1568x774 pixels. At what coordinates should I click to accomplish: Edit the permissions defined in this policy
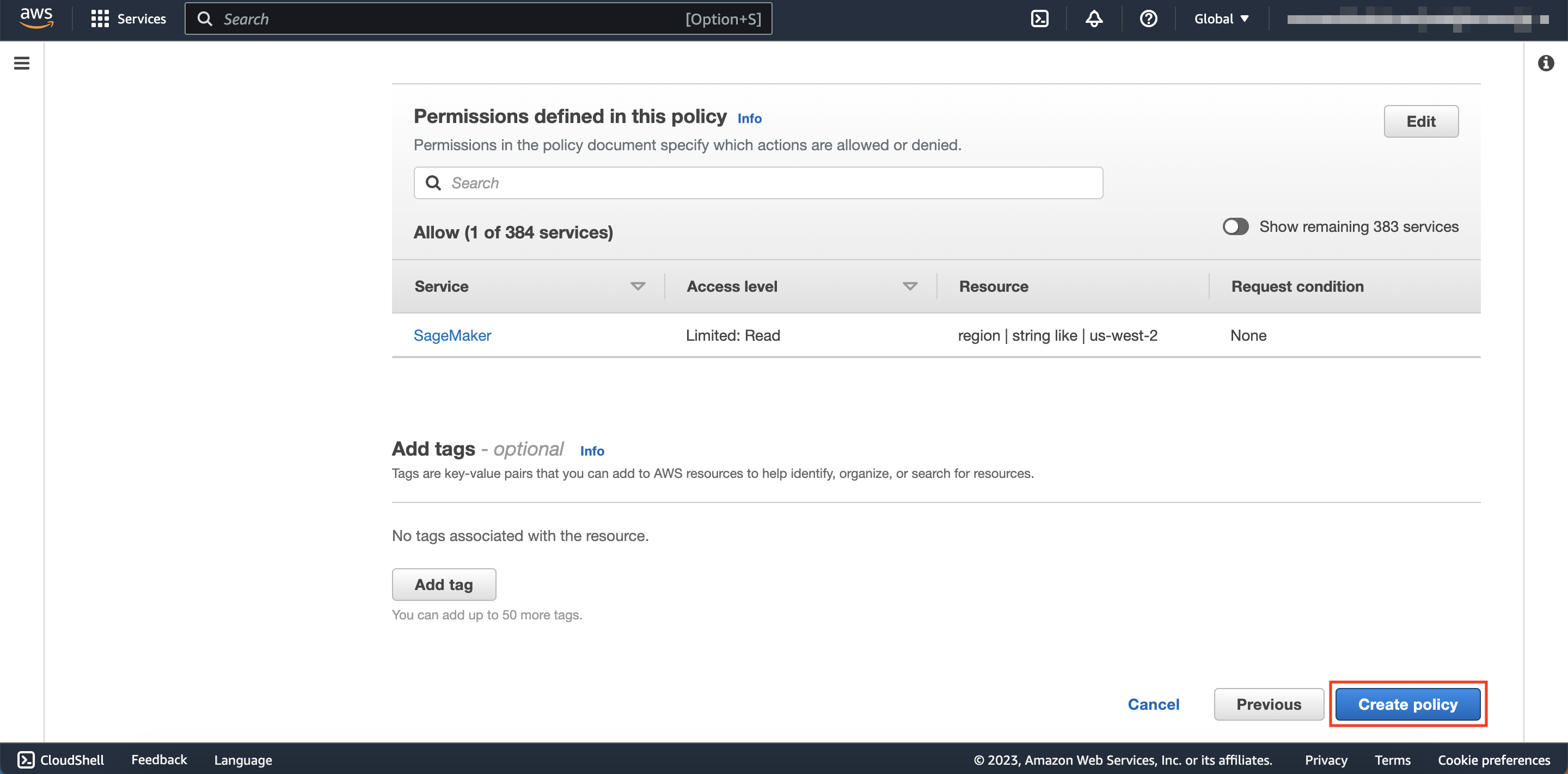(x=1420, y=121)
